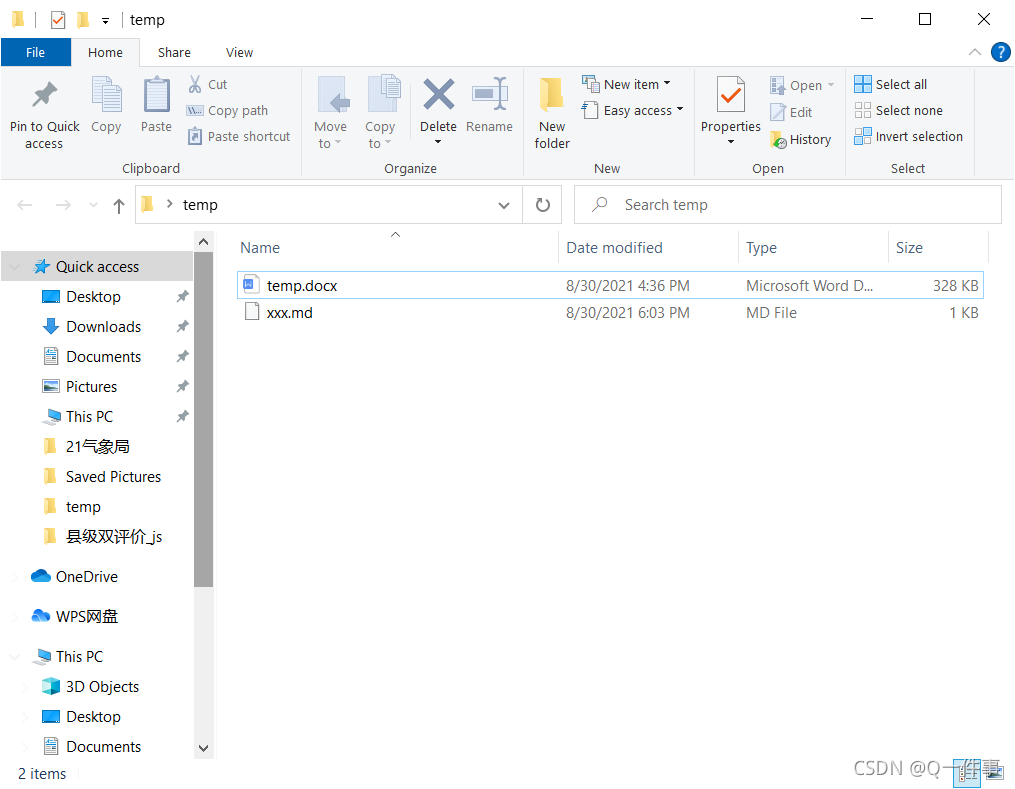
Task: Click the Rename icon
Action: click(x=489, y=94)
